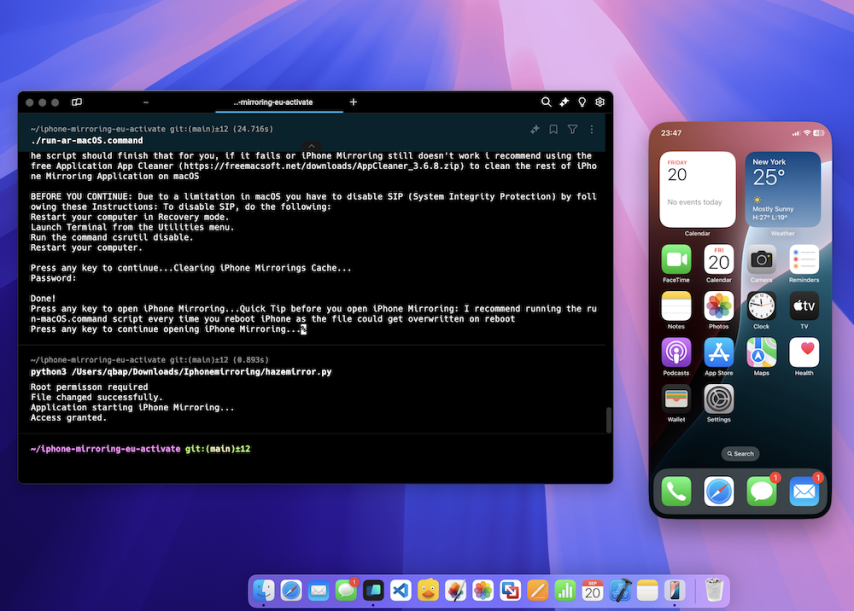Open the Trash in the Dock
Screen dimensions: 854x611
[x=714, y=590]
